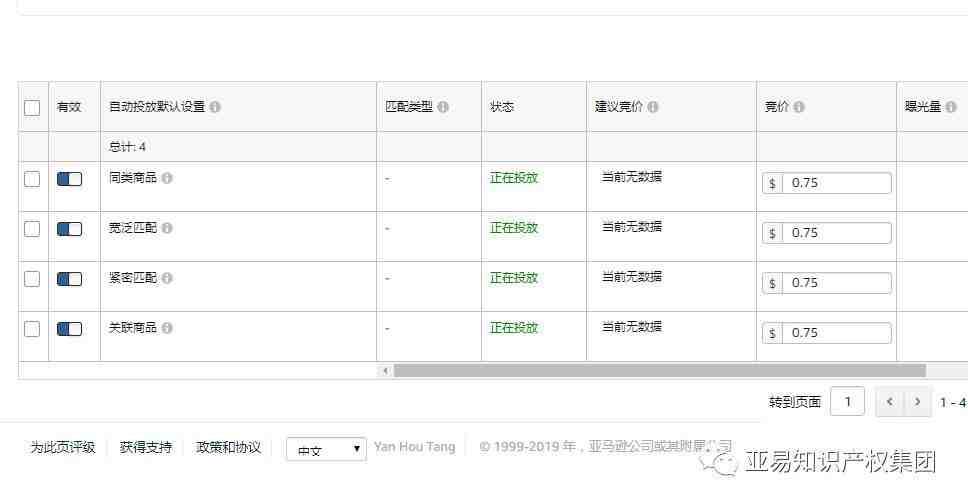Click the 转到页面 page number field
The image size is (968, 504).
(x=848, y=402)
